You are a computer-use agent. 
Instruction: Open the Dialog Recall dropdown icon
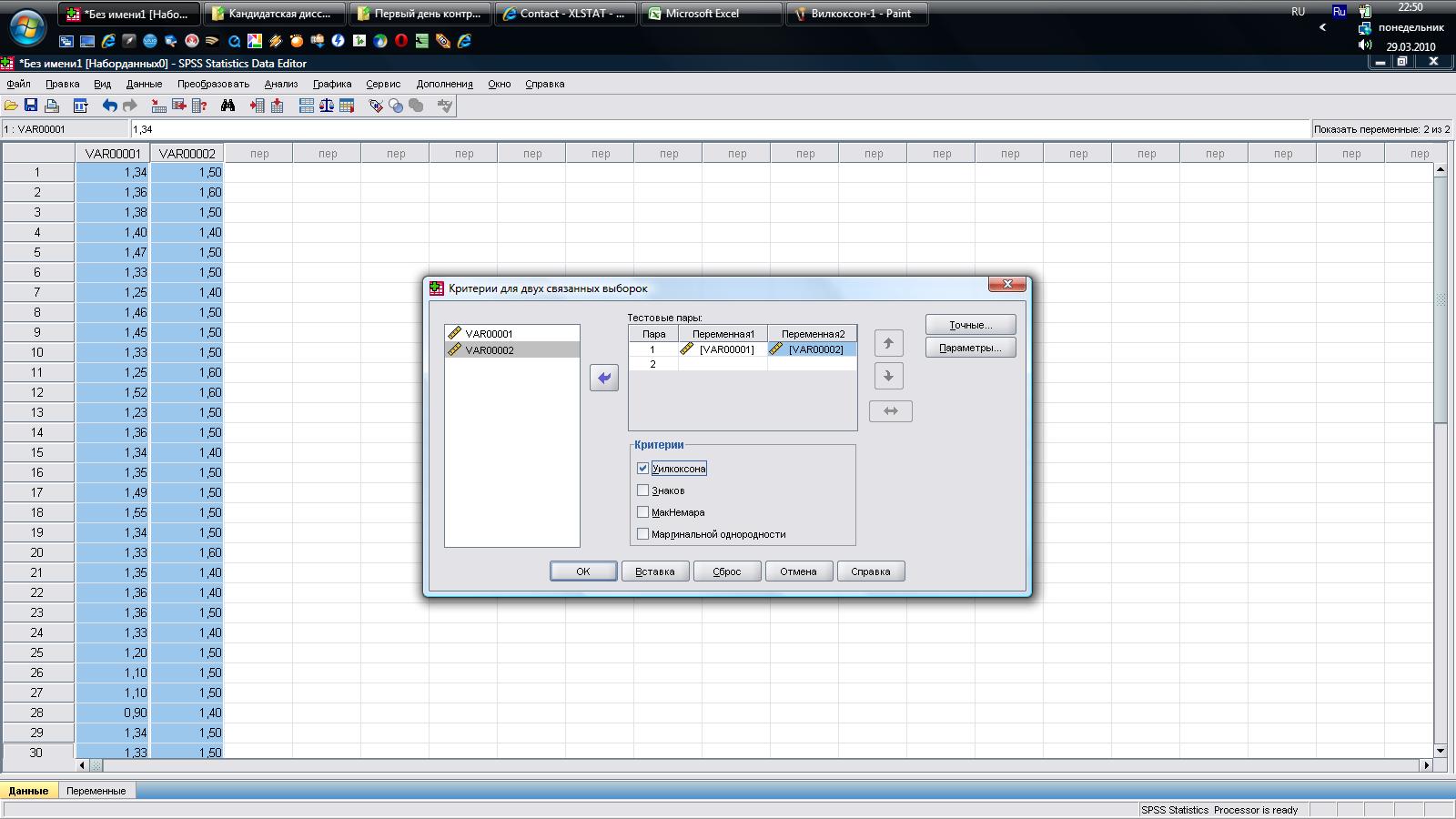coord(80,106)
